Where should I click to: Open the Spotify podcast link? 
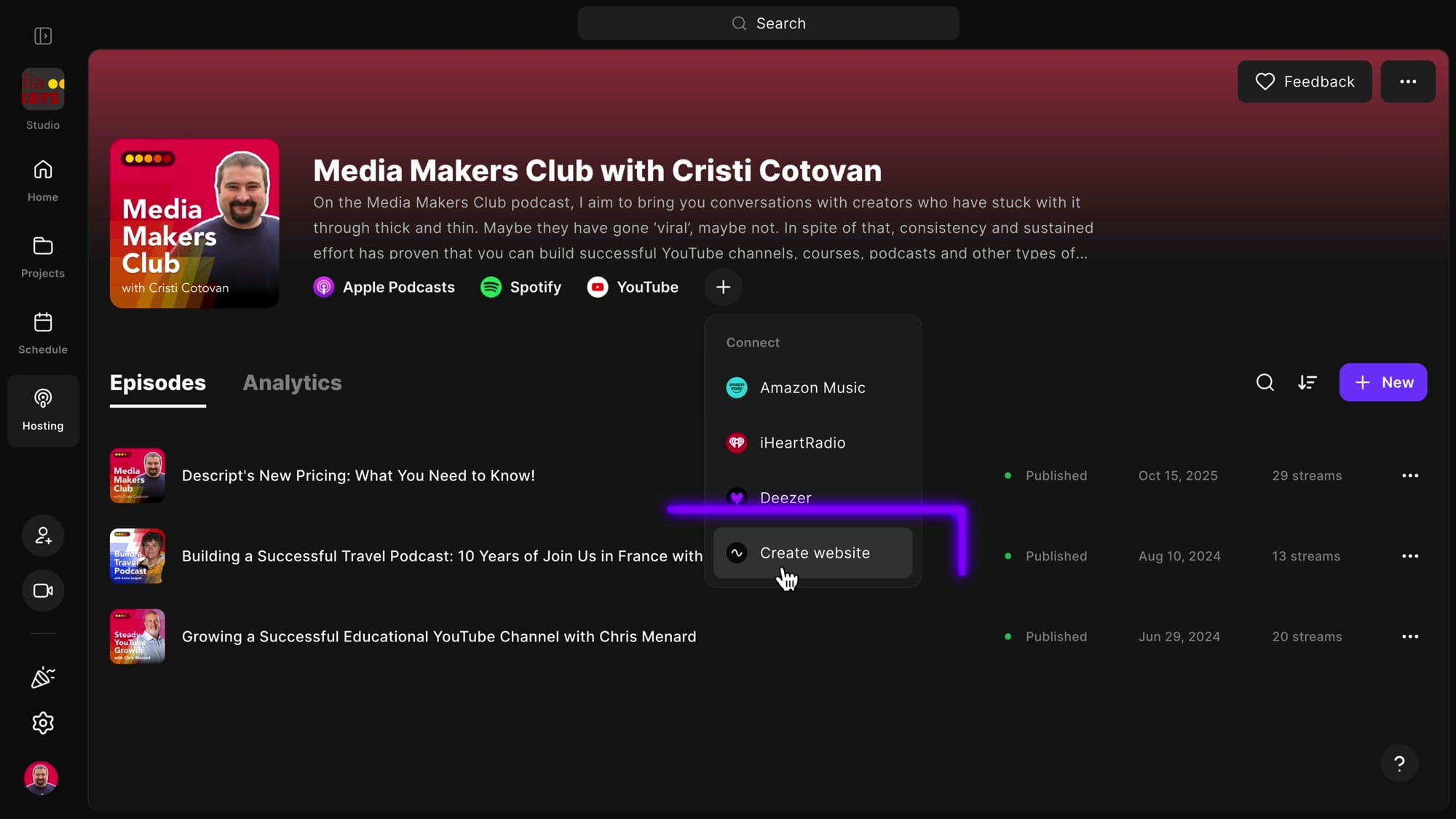(520, 287)
